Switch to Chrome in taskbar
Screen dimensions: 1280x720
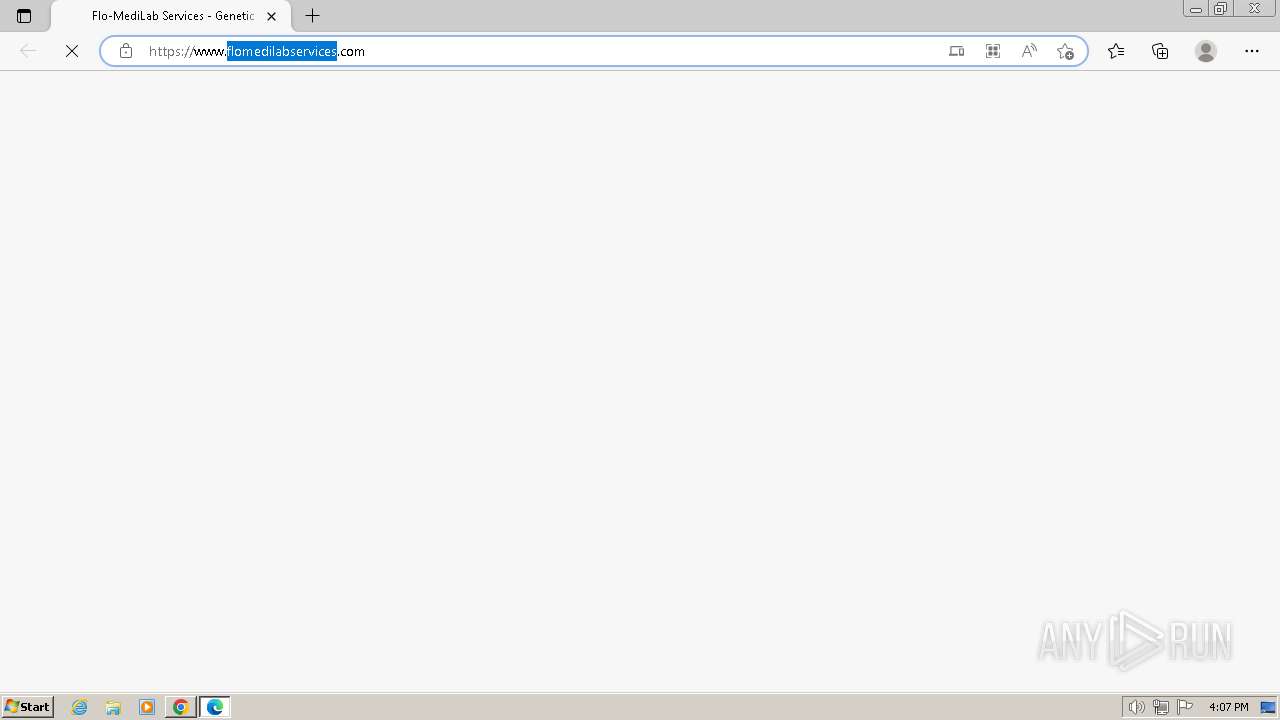click(x=181, y=707)
